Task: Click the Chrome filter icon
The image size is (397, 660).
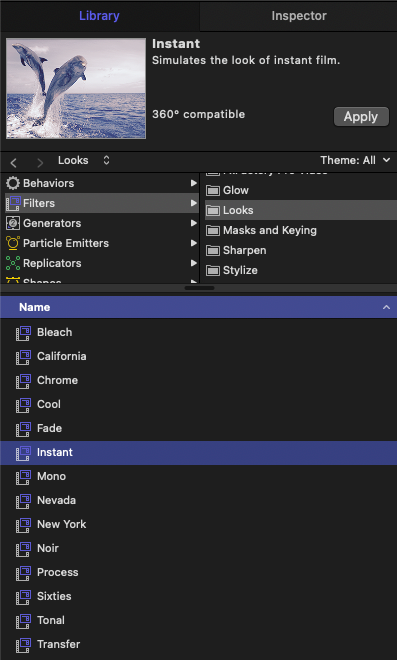Action: coord(23,381)
